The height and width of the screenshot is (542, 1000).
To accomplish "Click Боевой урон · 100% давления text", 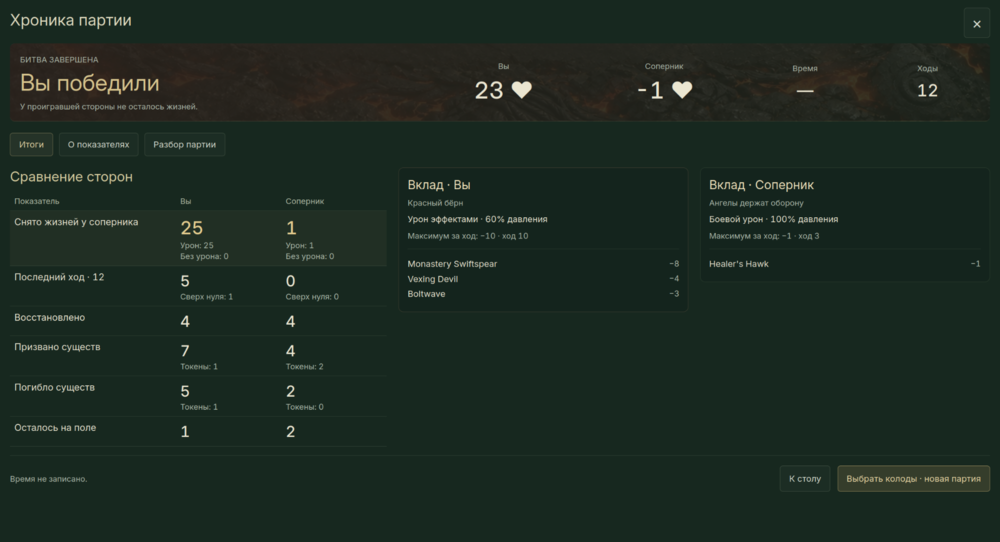I will [774, 219].
